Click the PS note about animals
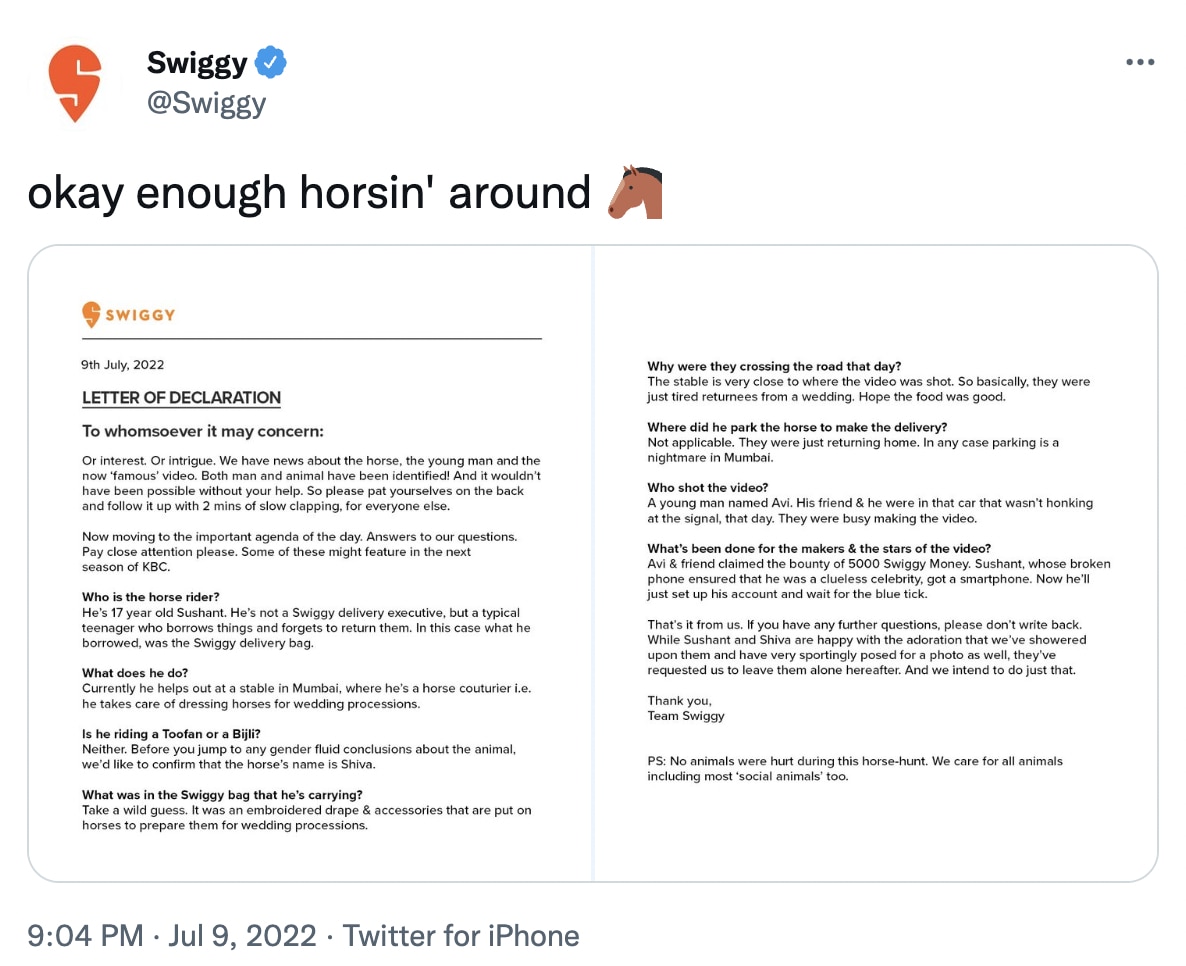 pyautogui.click(x=854, y=769)
